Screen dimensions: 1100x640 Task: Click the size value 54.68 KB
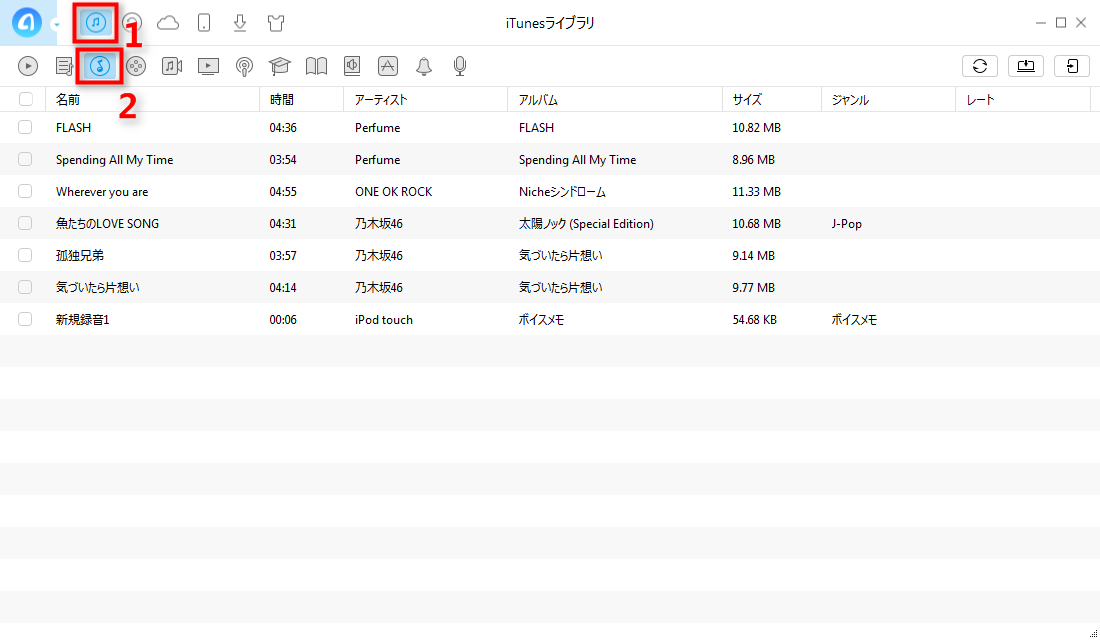[x=755, y=320]
